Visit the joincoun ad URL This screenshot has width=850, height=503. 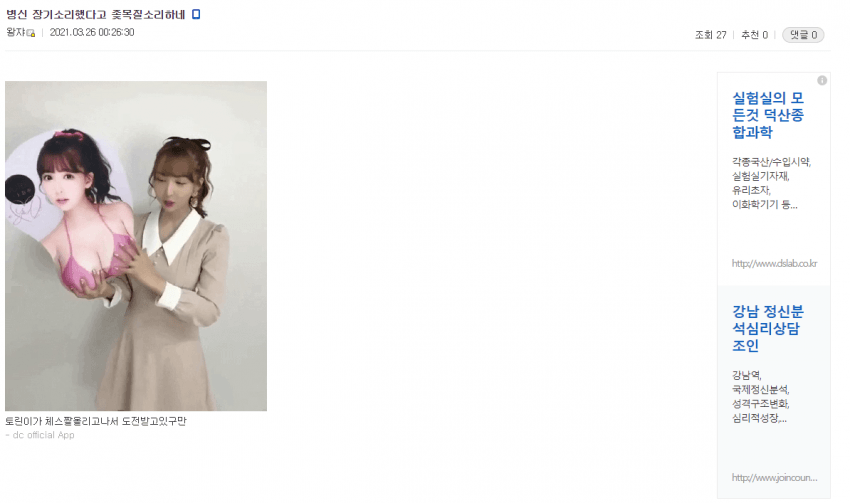click(774, 478)
